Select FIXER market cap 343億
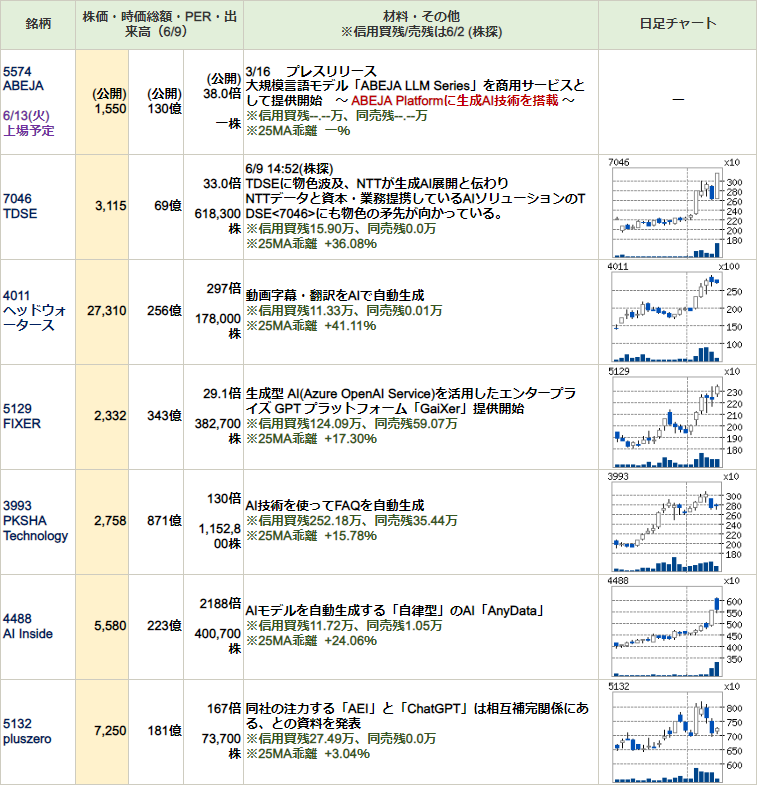The height and width of the screenshot is (785, 757). [164, 416]
